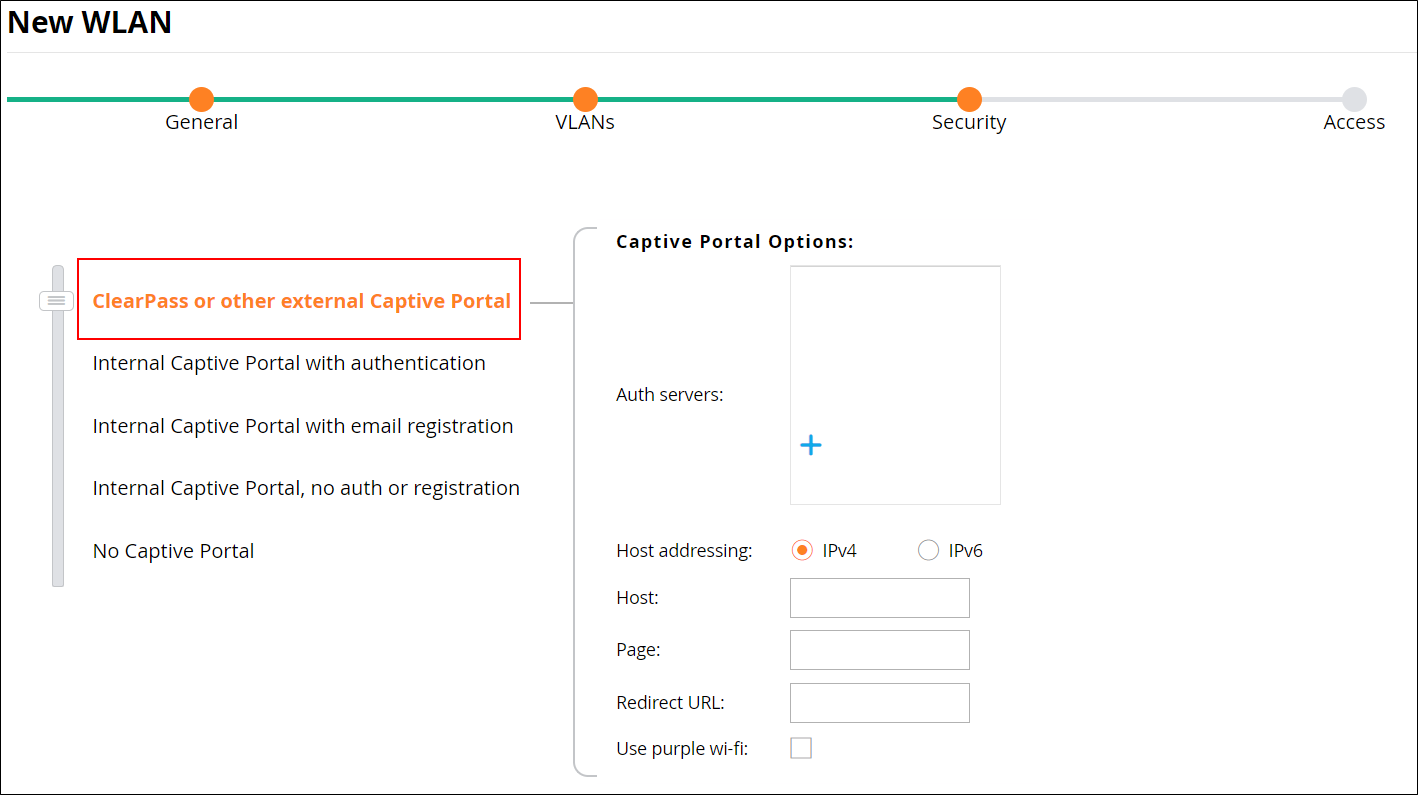
Task: Select the IPv6 host addressing radio button
Action: (x=928, y=550)
